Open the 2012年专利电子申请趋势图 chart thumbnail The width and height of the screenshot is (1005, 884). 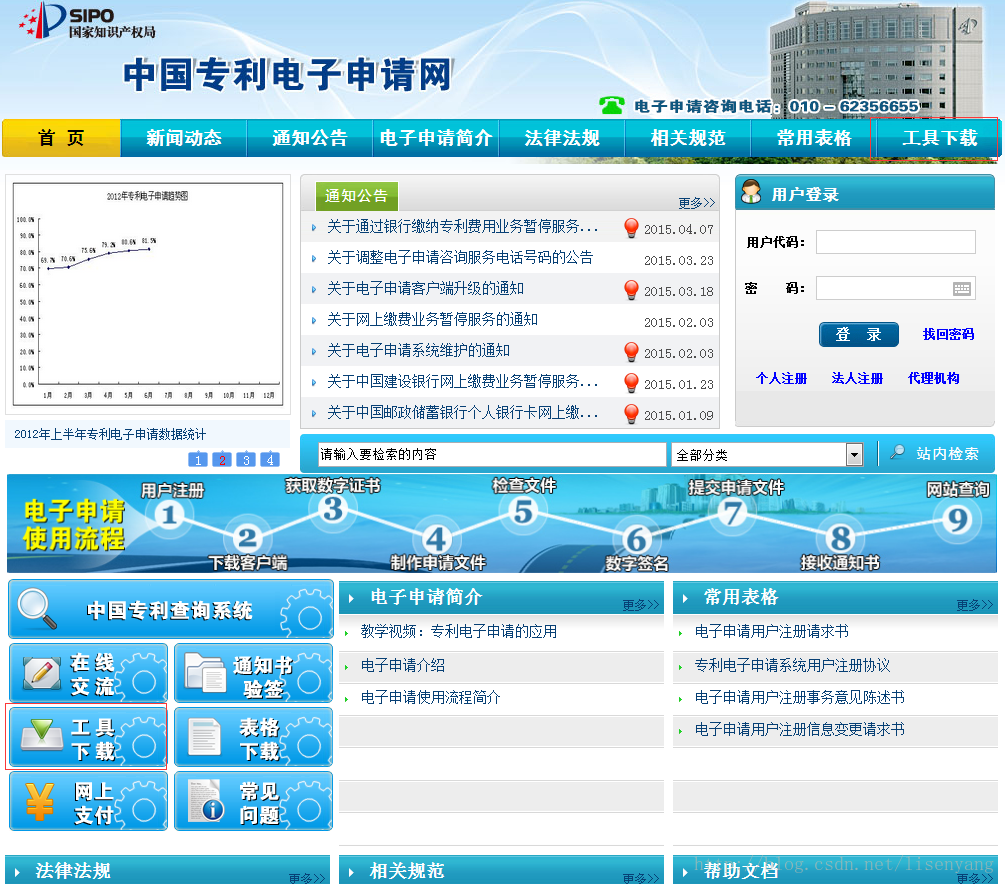(148, 294)
